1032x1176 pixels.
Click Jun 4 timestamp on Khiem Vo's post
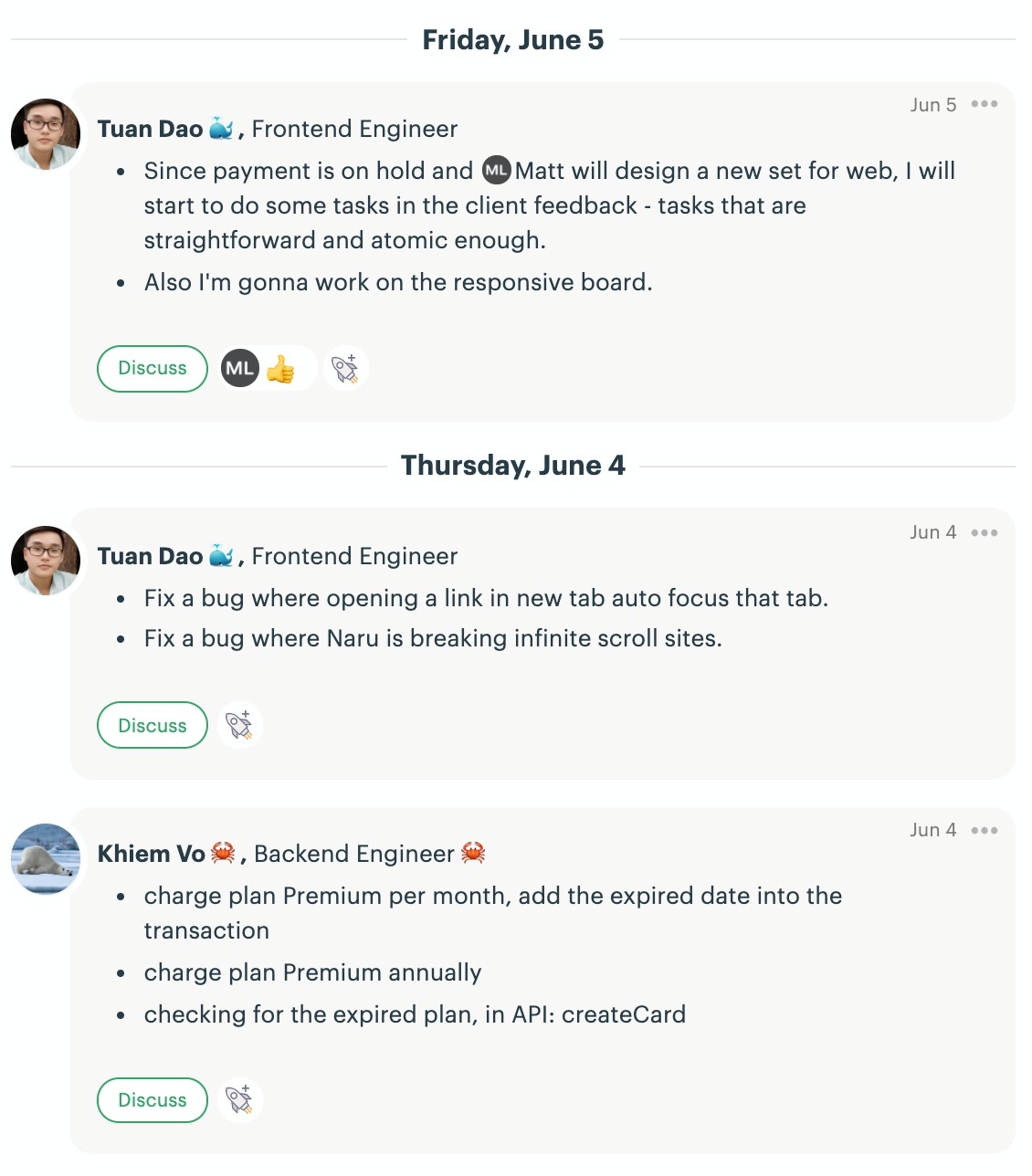tap(933, 830)
